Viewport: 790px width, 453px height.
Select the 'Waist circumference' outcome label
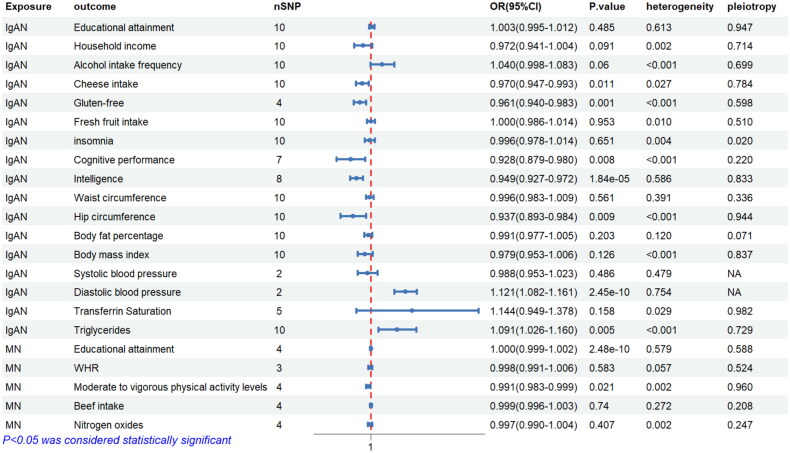[x=120, y=198]
